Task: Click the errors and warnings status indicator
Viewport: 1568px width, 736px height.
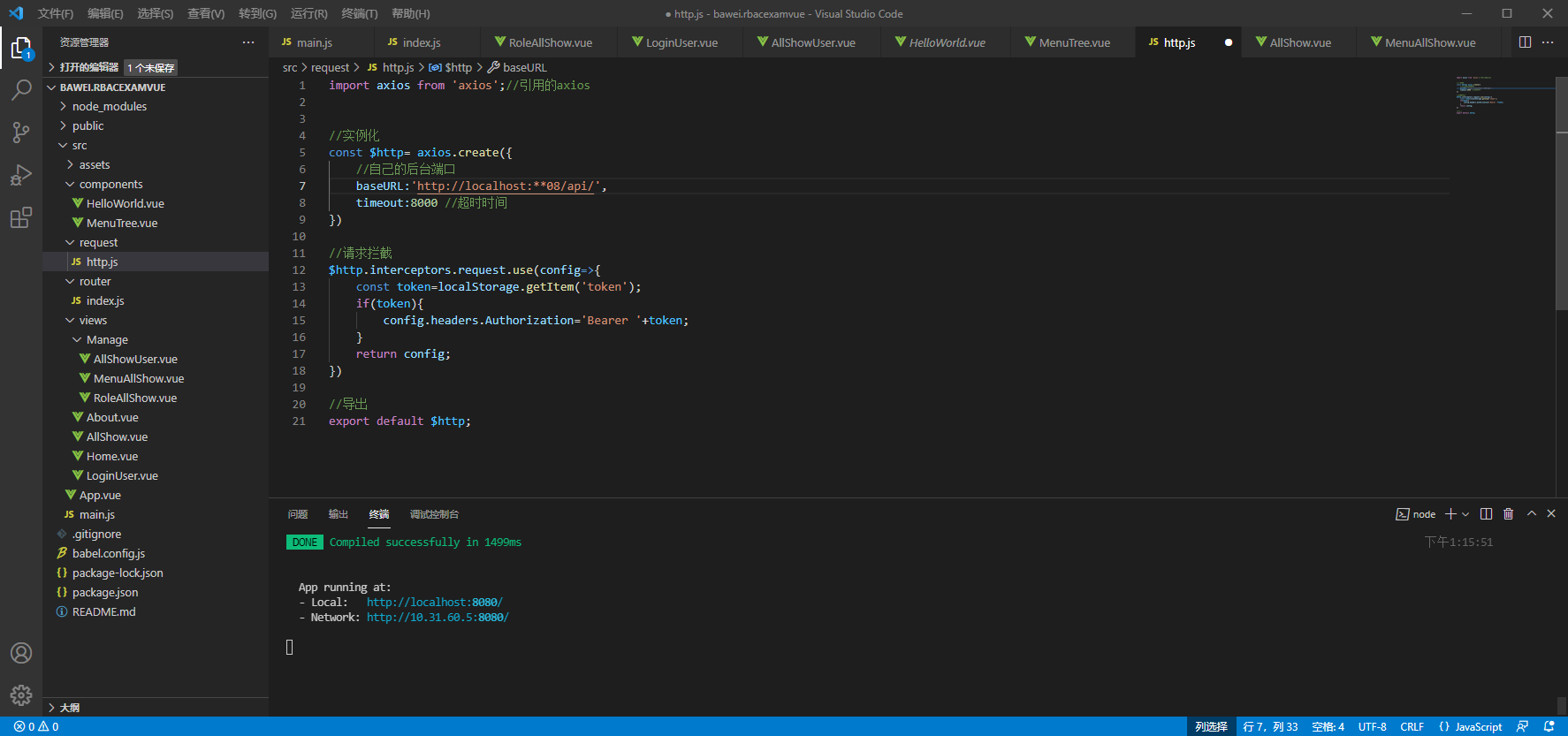Action: [36, 726]
